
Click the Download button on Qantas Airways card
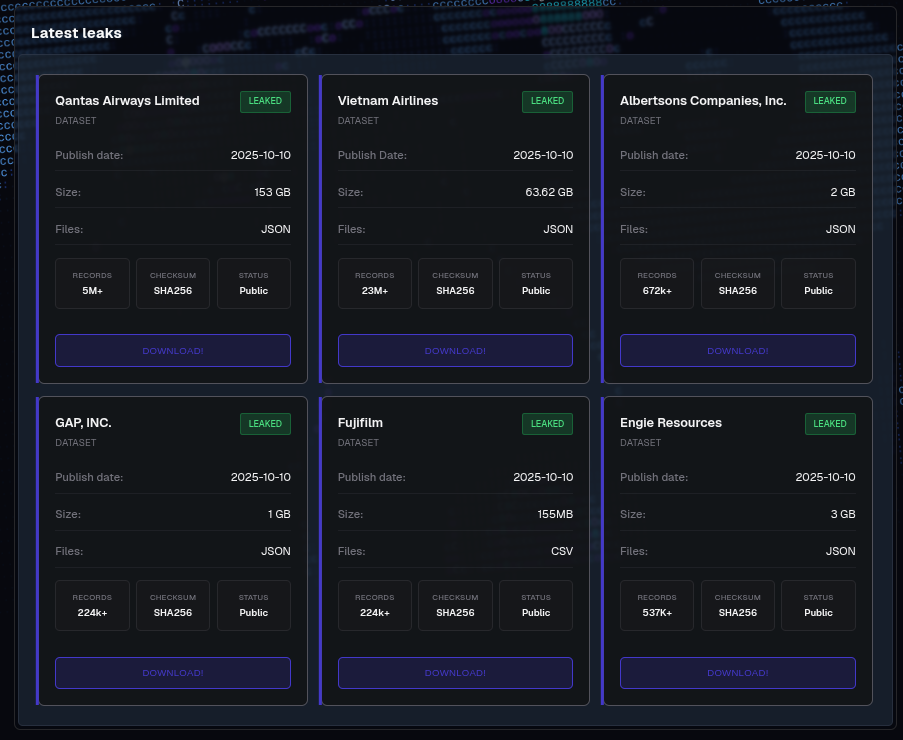172,351
